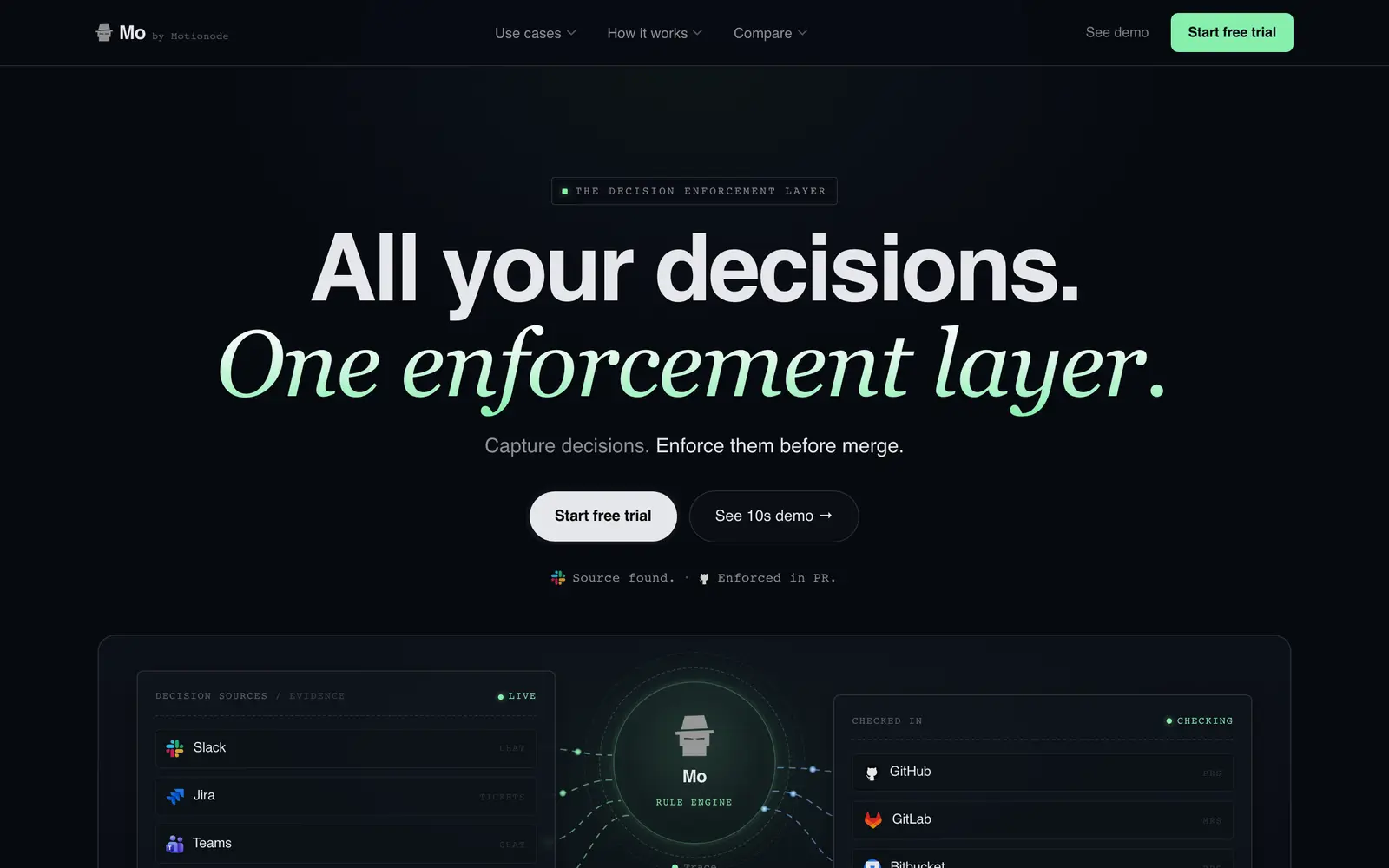Click the See 10s demo button
Screen dimensions: 1389x868
click(x=773, y=516)
